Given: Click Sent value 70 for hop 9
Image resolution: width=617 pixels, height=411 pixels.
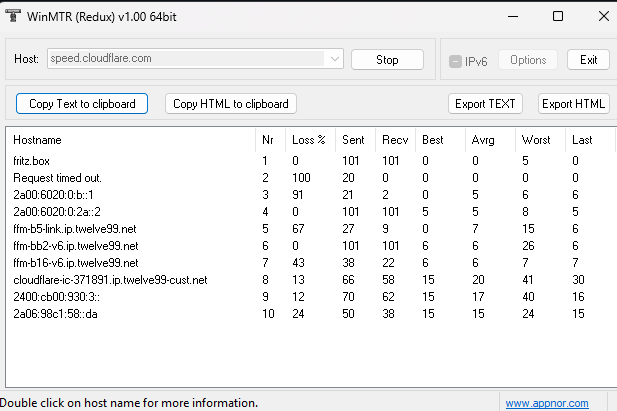Looking at the screenshot, I should point(349,296).
